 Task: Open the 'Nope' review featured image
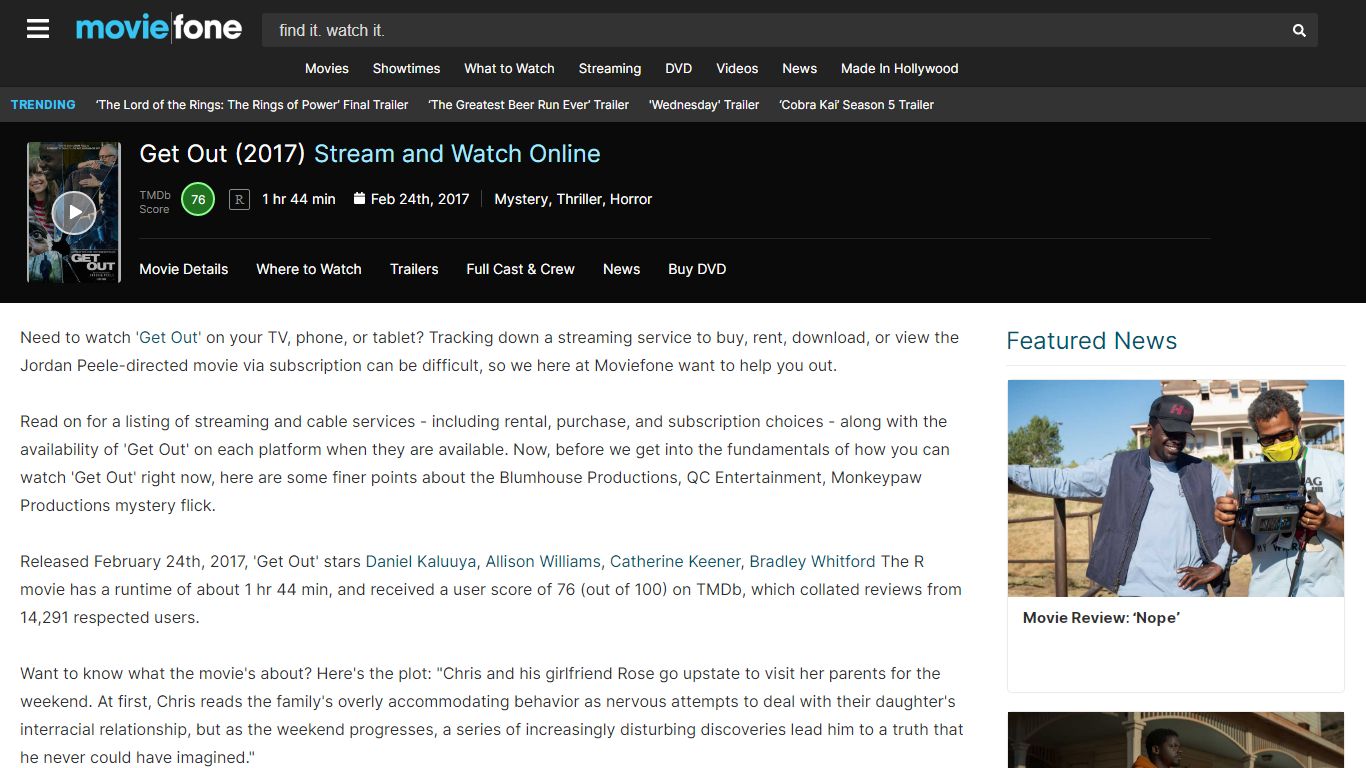click(x=1176, y=488)
